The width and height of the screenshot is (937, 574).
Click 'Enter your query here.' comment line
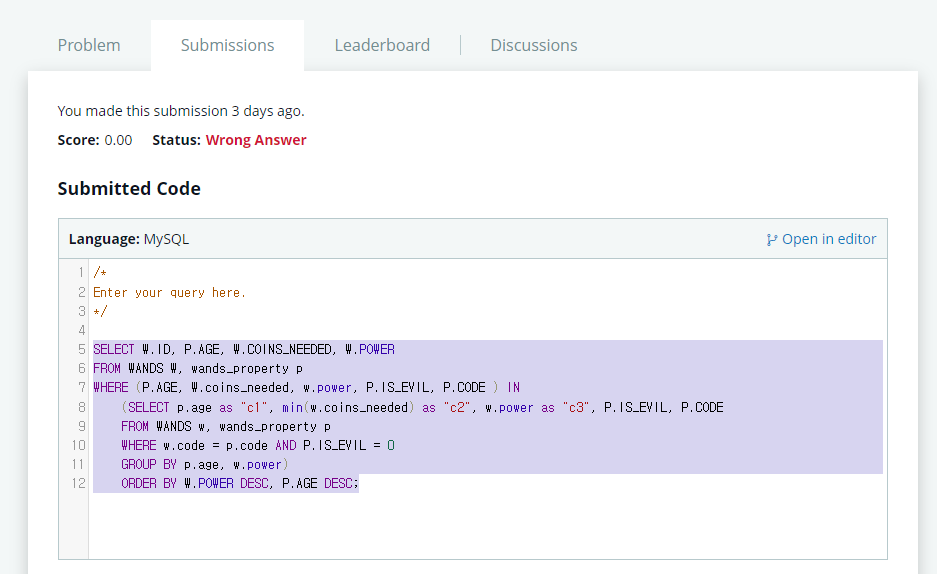[169, 293]
